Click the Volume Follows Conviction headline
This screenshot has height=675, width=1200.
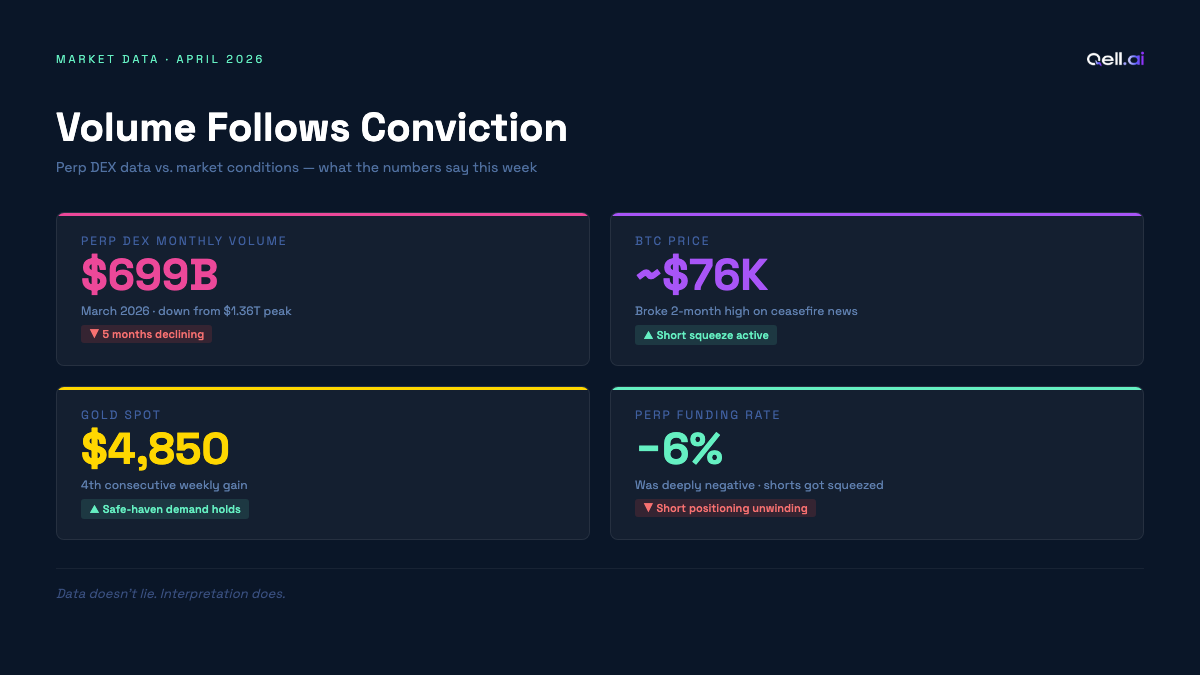(312, 127)
